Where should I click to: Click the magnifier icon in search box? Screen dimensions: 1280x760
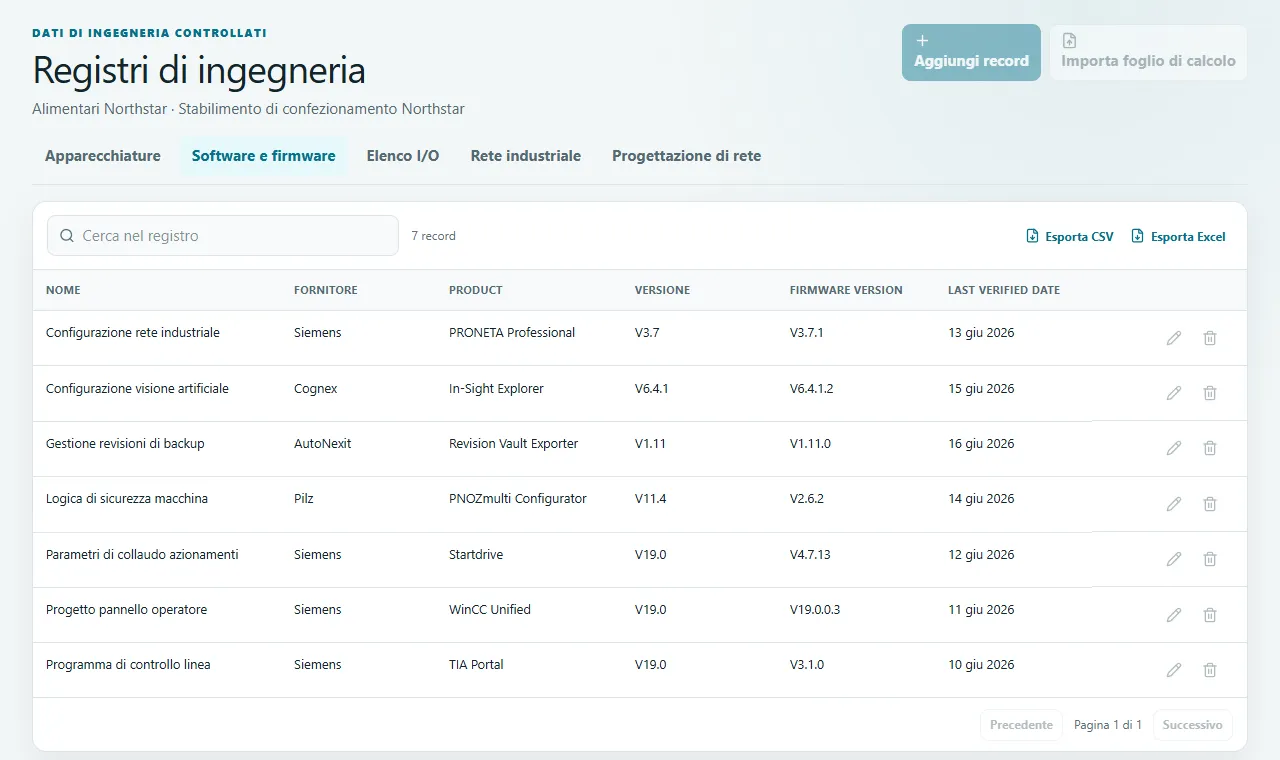click(67, 236)
